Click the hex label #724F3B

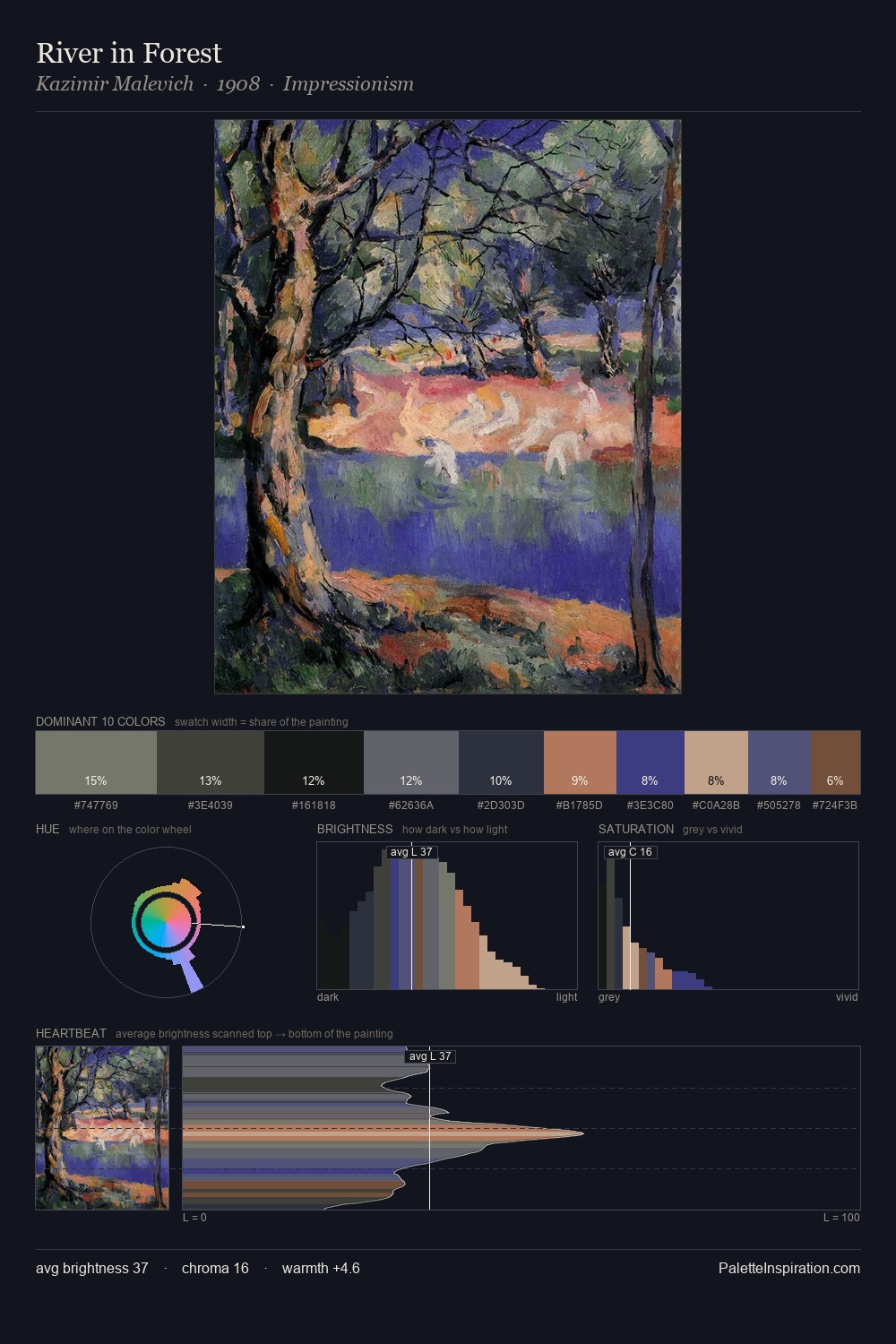pos(835,805)
